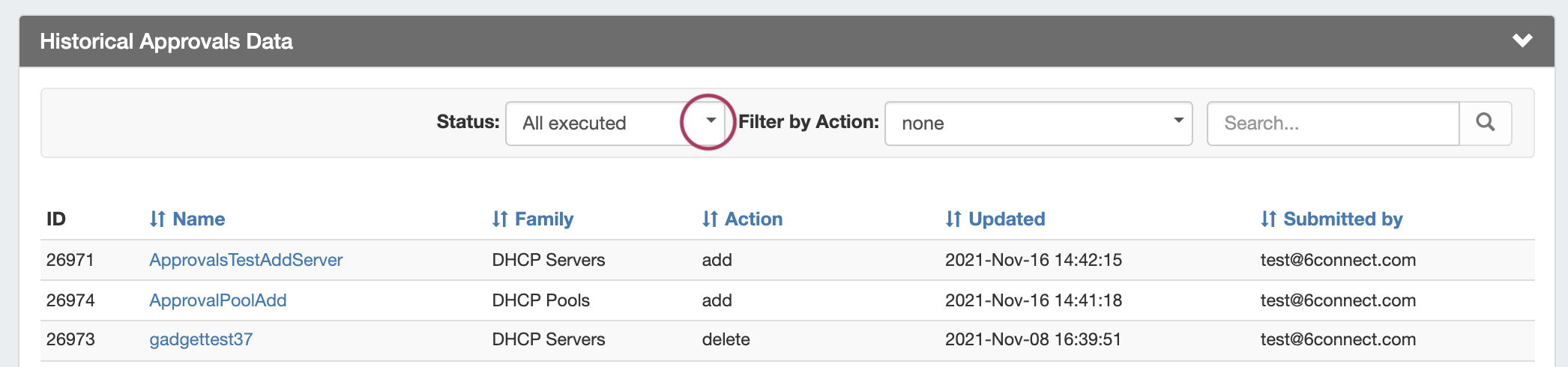
Task: Open the ApprovalsTestAddServer link
Action: 246,260
